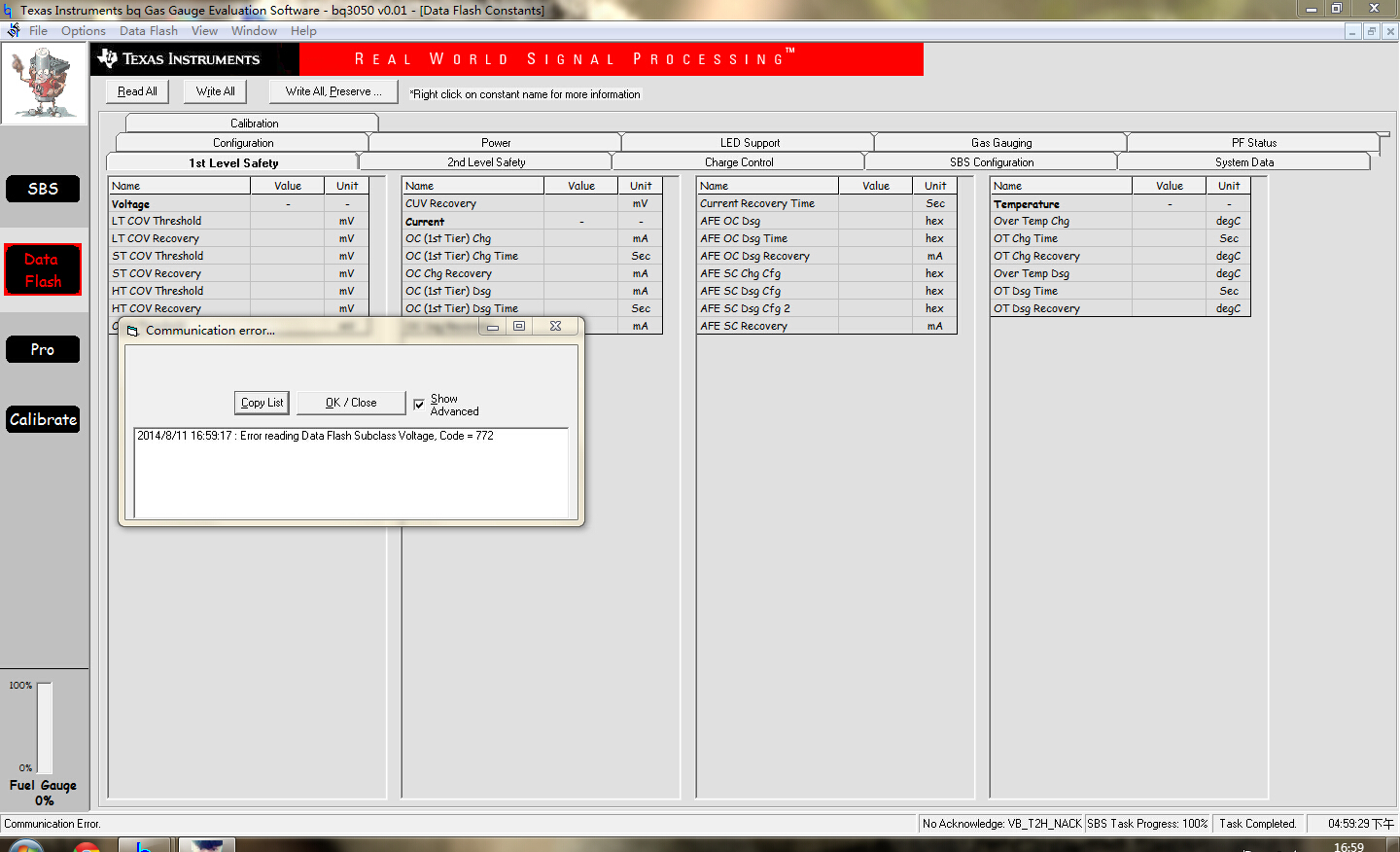Image resolution: width=1400 pixels, height=852 pixels.
Task: Open the Window menu
Action: pyautogui.click(x=254, y=31)
